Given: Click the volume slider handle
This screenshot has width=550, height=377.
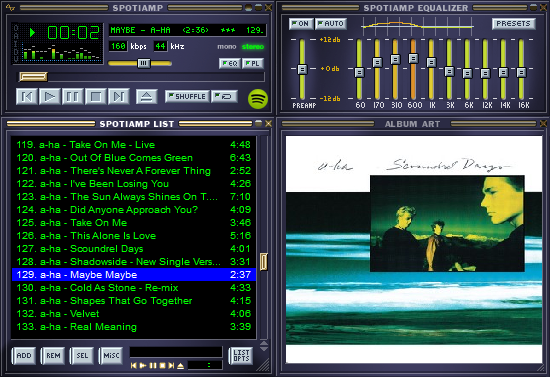Looking at the screenshot, I should click(143, 63).
